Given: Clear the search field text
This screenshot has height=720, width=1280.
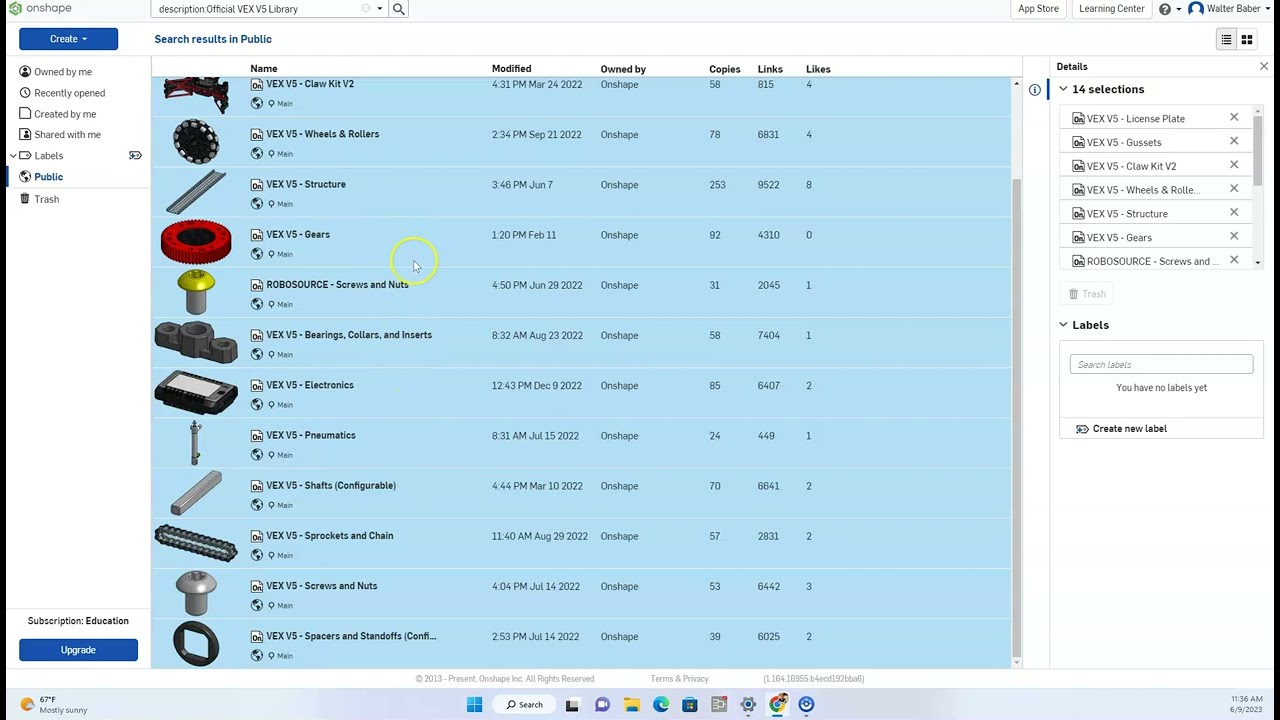Looking at the screenshot, I should tap(365, 9).
